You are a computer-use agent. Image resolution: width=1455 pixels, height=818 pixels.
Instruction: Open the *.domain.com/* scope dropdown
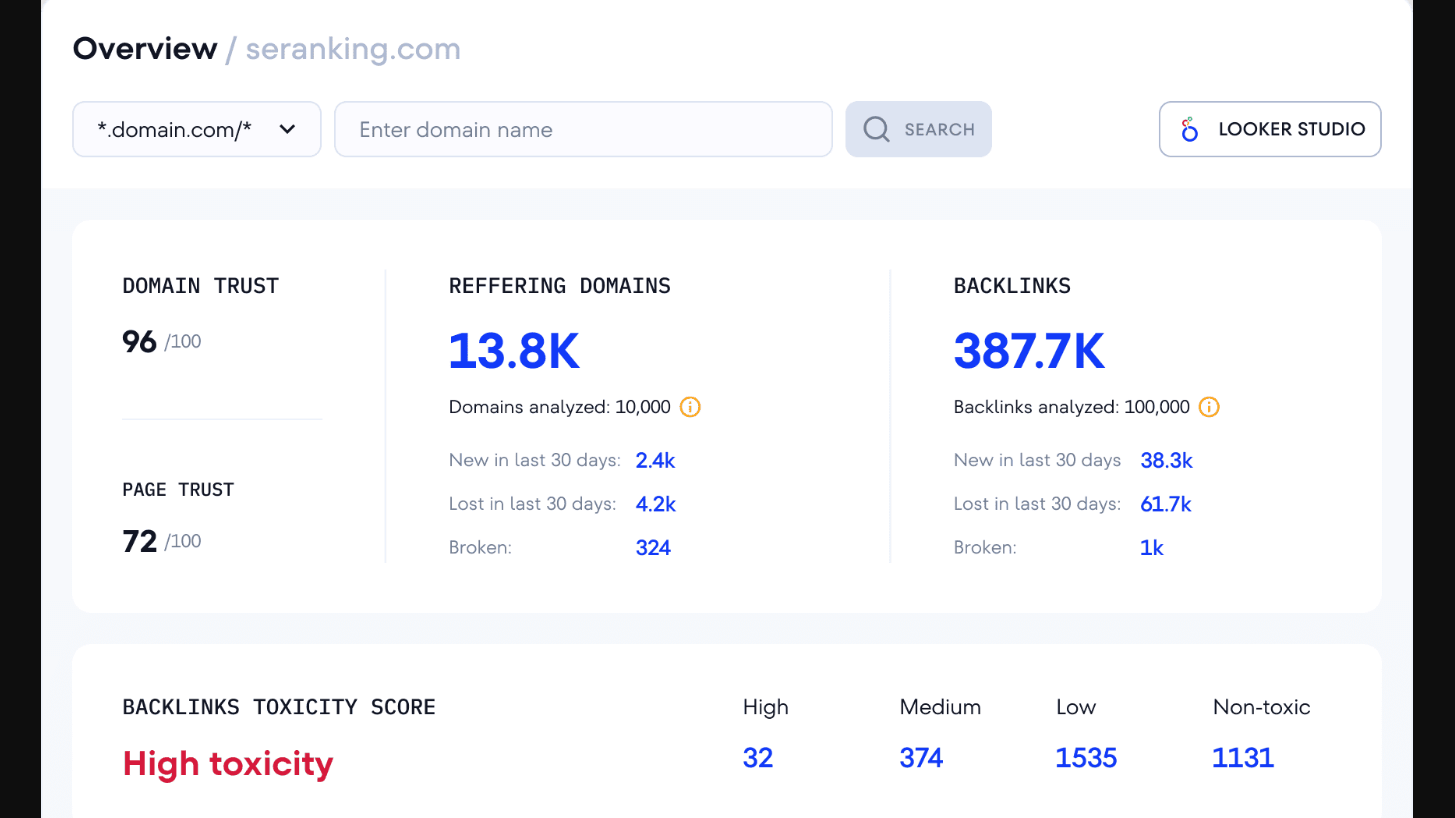click(x=196, y=129)
